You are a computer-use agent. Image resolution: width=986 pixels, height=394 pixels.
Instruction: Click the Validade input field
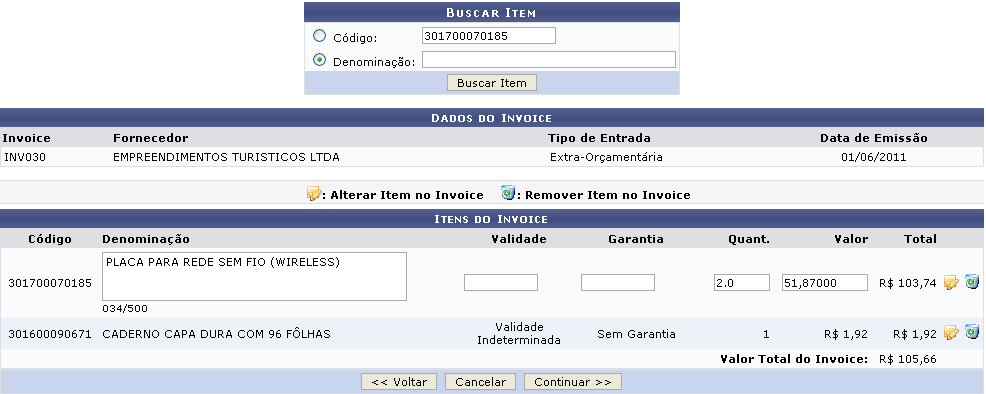(501, 283)
